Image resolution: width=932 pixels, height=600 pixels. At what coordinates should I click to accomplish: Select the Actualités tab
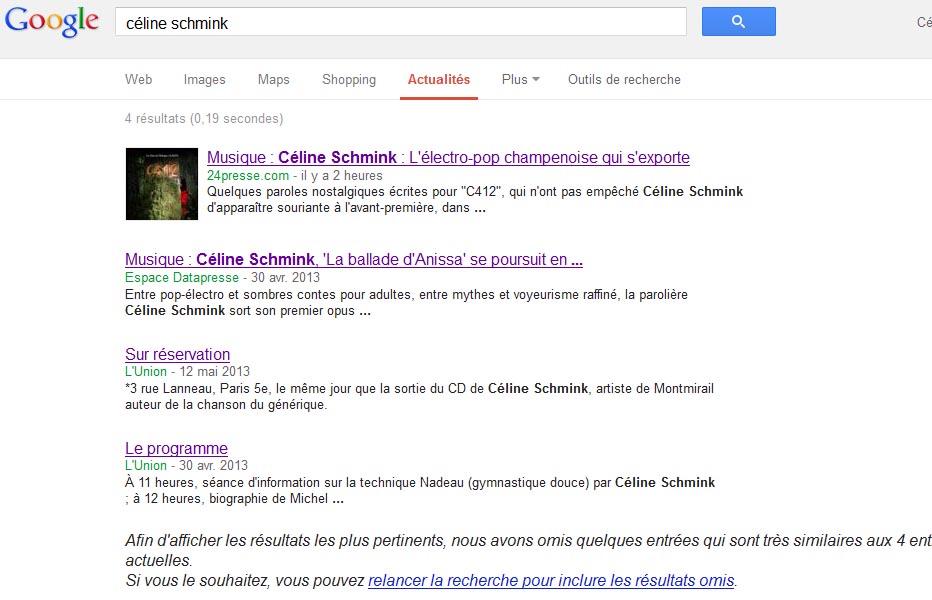(438, 80)
